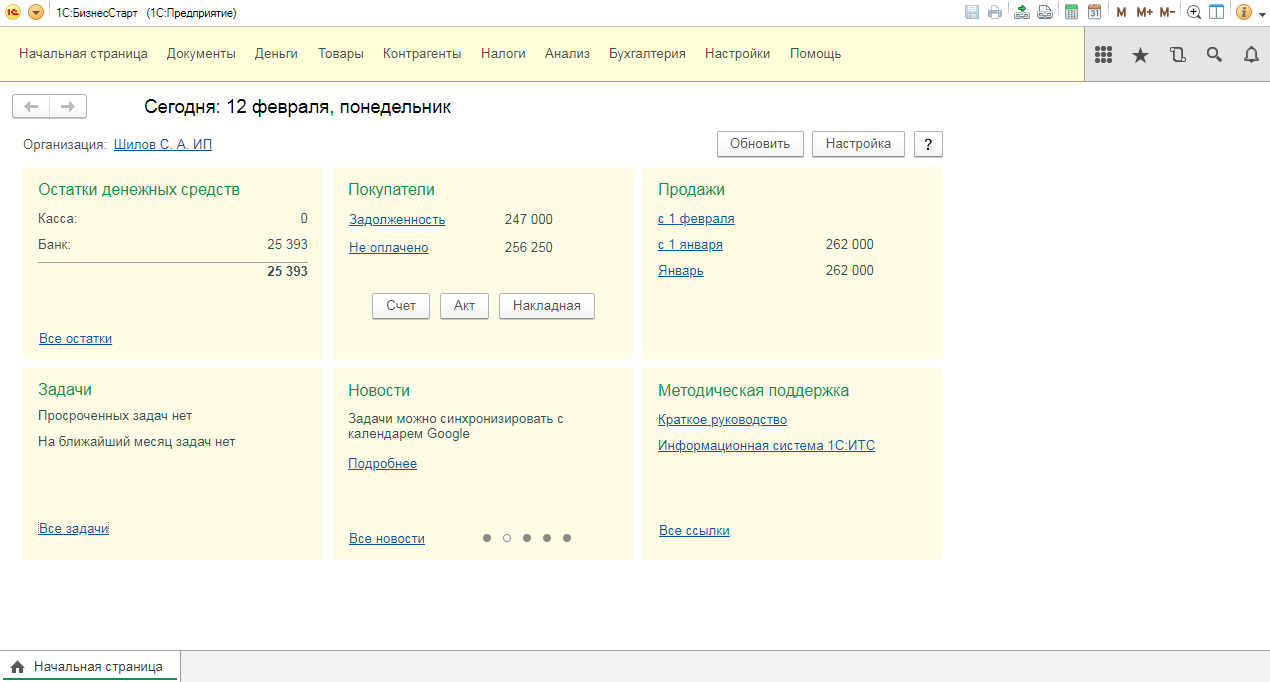Select the last news pagination dot

[x=567, y=538]
